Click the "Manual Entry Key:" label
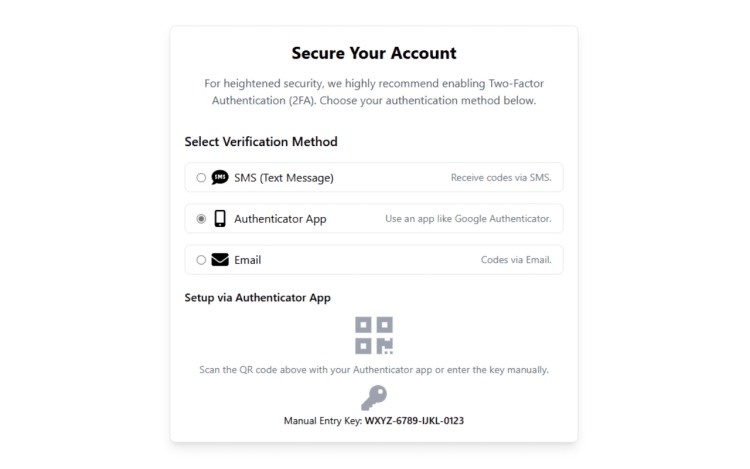 click(x=323, y=421)
